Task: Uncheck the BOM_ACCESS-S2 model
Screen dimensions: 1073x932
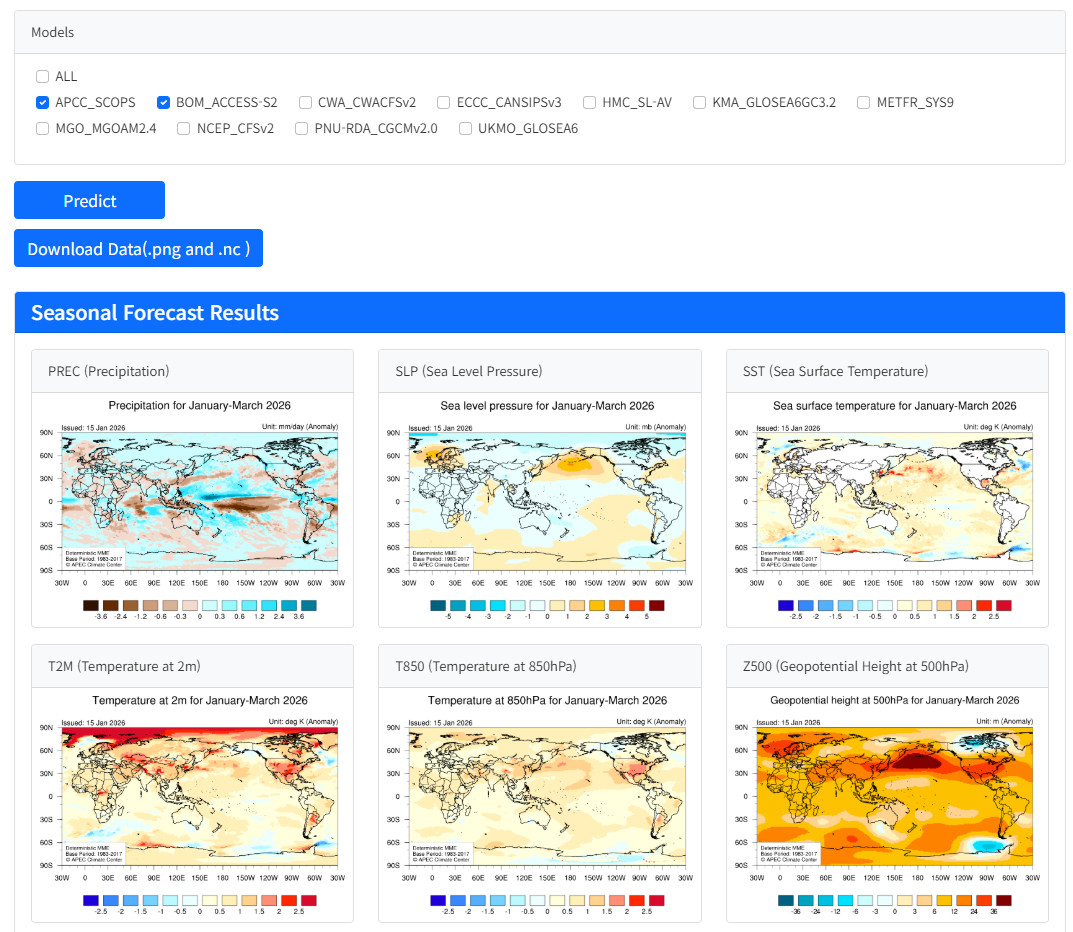Action: (x=163, y=102)
